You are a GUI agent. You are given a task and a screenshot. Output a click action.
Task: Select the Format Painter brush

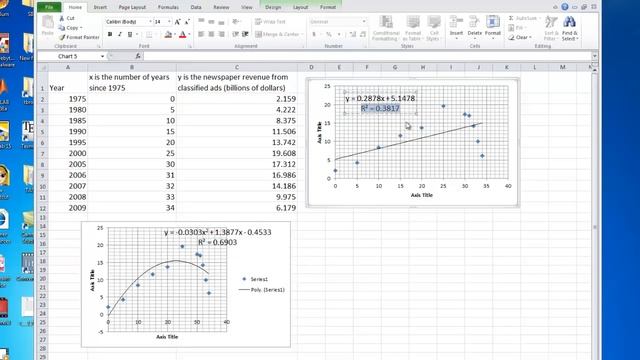point(62,37)
